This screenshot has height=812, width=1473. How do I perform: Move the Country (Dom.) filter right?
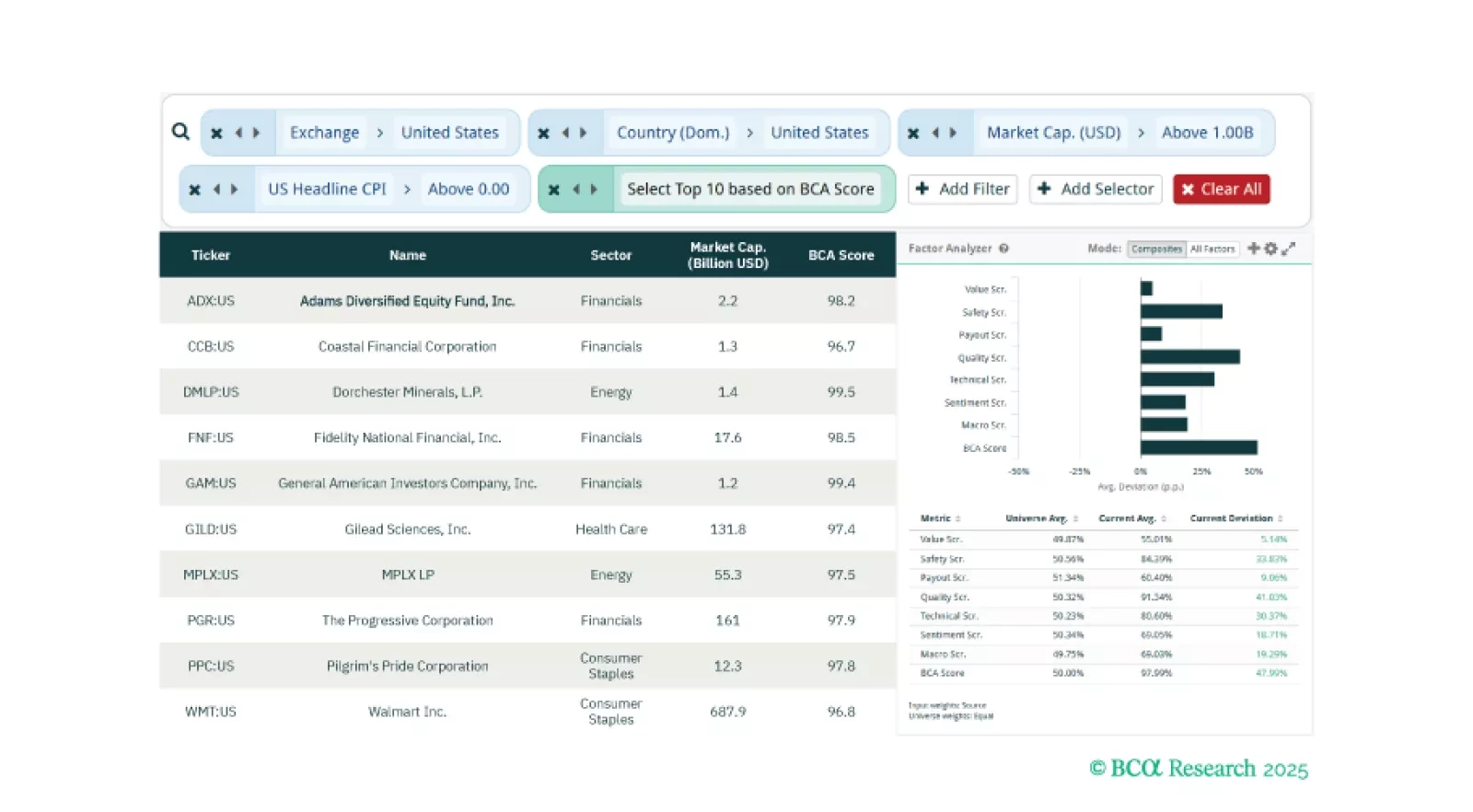pos(584,133)
